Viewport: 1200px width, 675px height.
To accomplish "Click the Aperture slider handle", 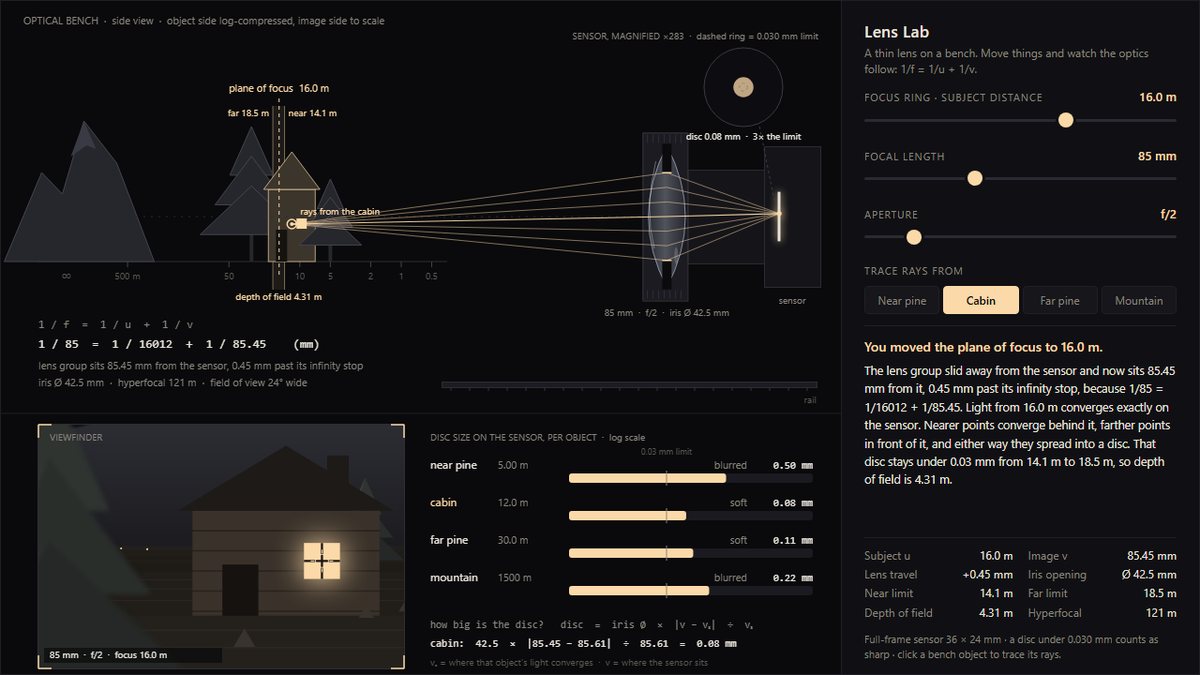I will (x=913, y=237).
